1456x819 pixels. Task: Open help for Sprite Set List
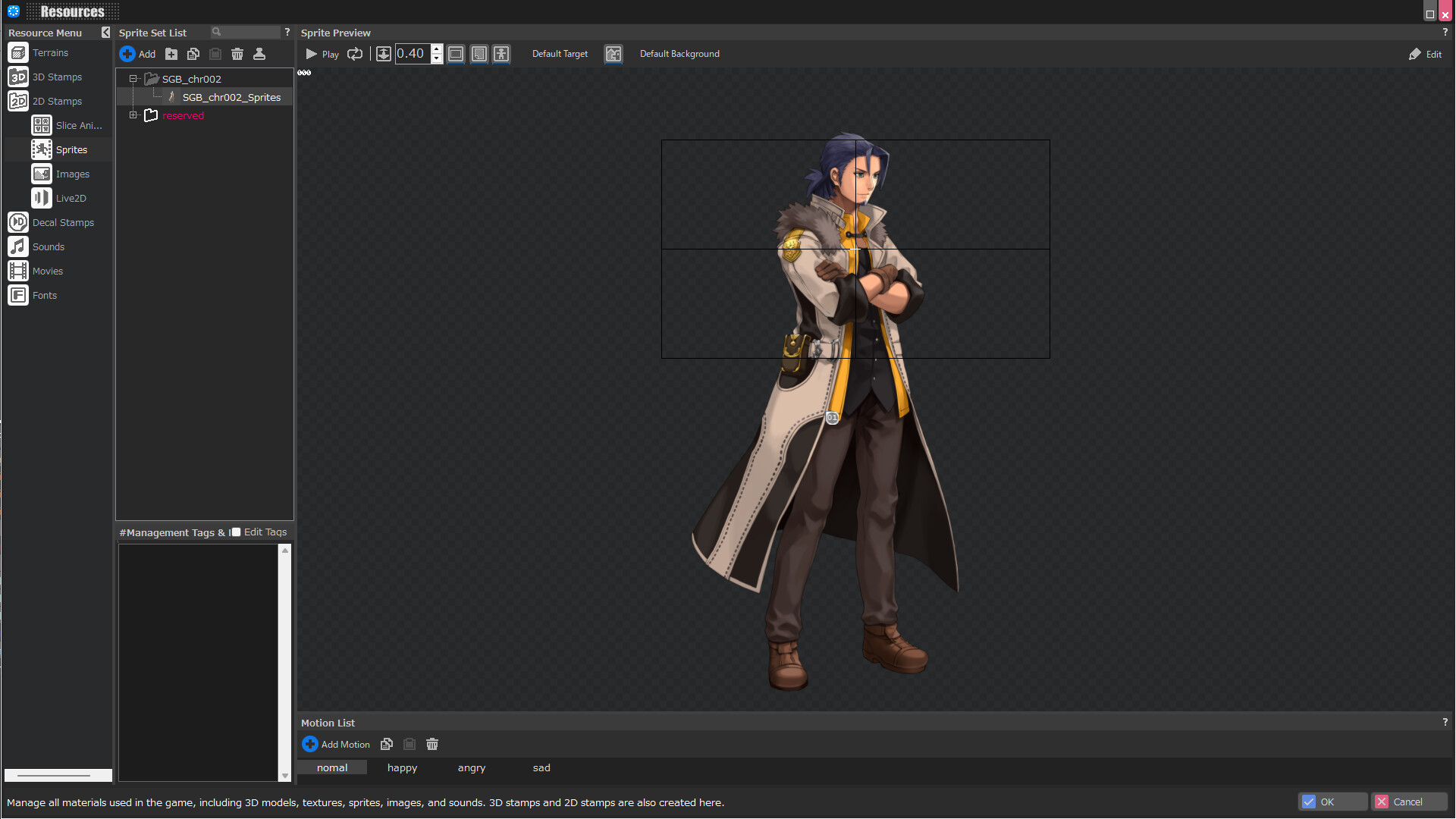point(287,32)
